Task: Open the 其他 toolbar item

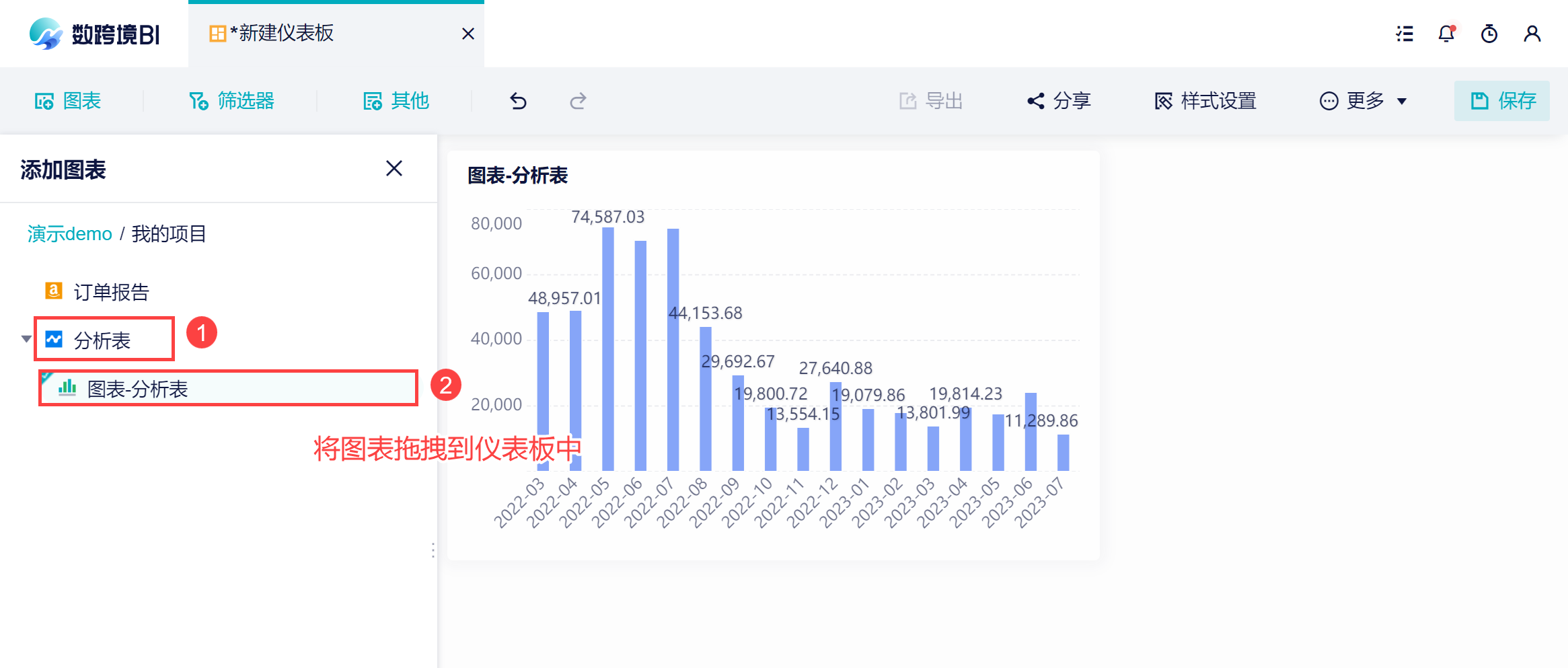Action: [x=396, y=101]
